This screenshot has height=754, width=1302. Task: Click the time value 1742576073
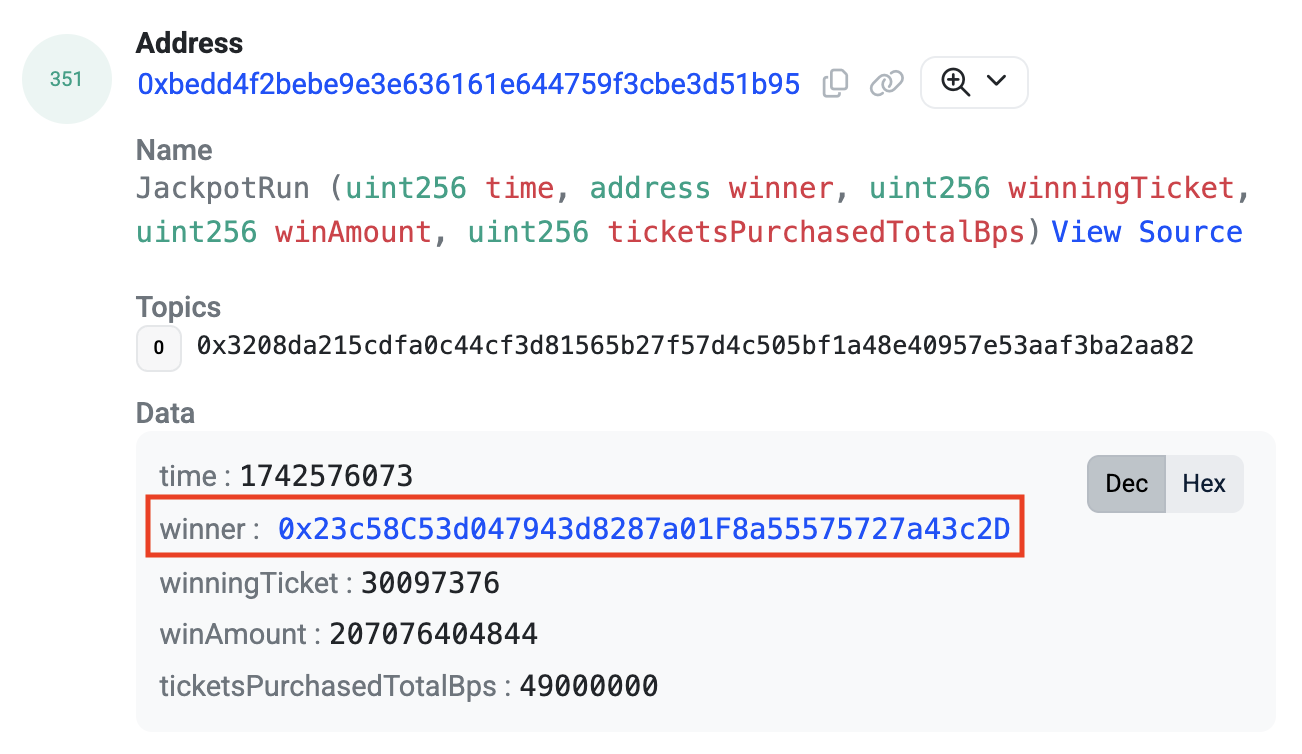(x=326, y=476)
